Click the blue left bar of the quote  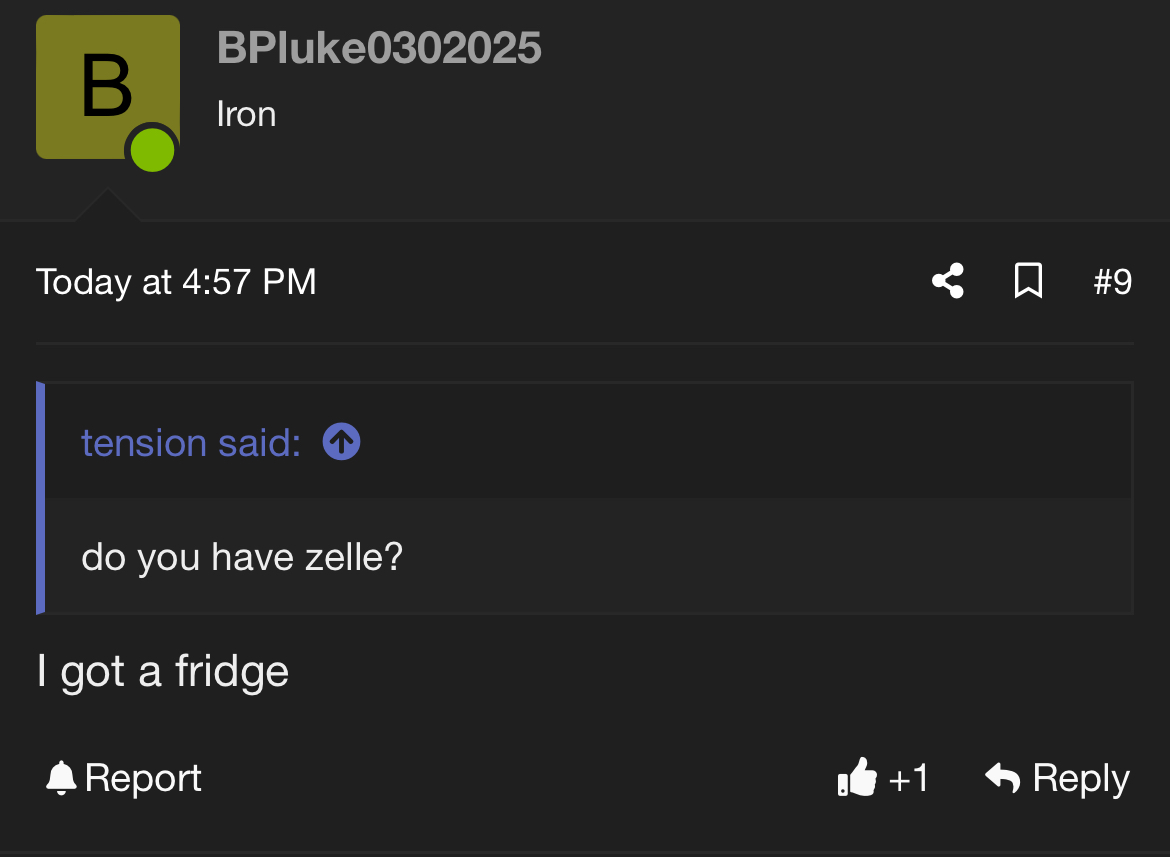[x=41, y=498]
